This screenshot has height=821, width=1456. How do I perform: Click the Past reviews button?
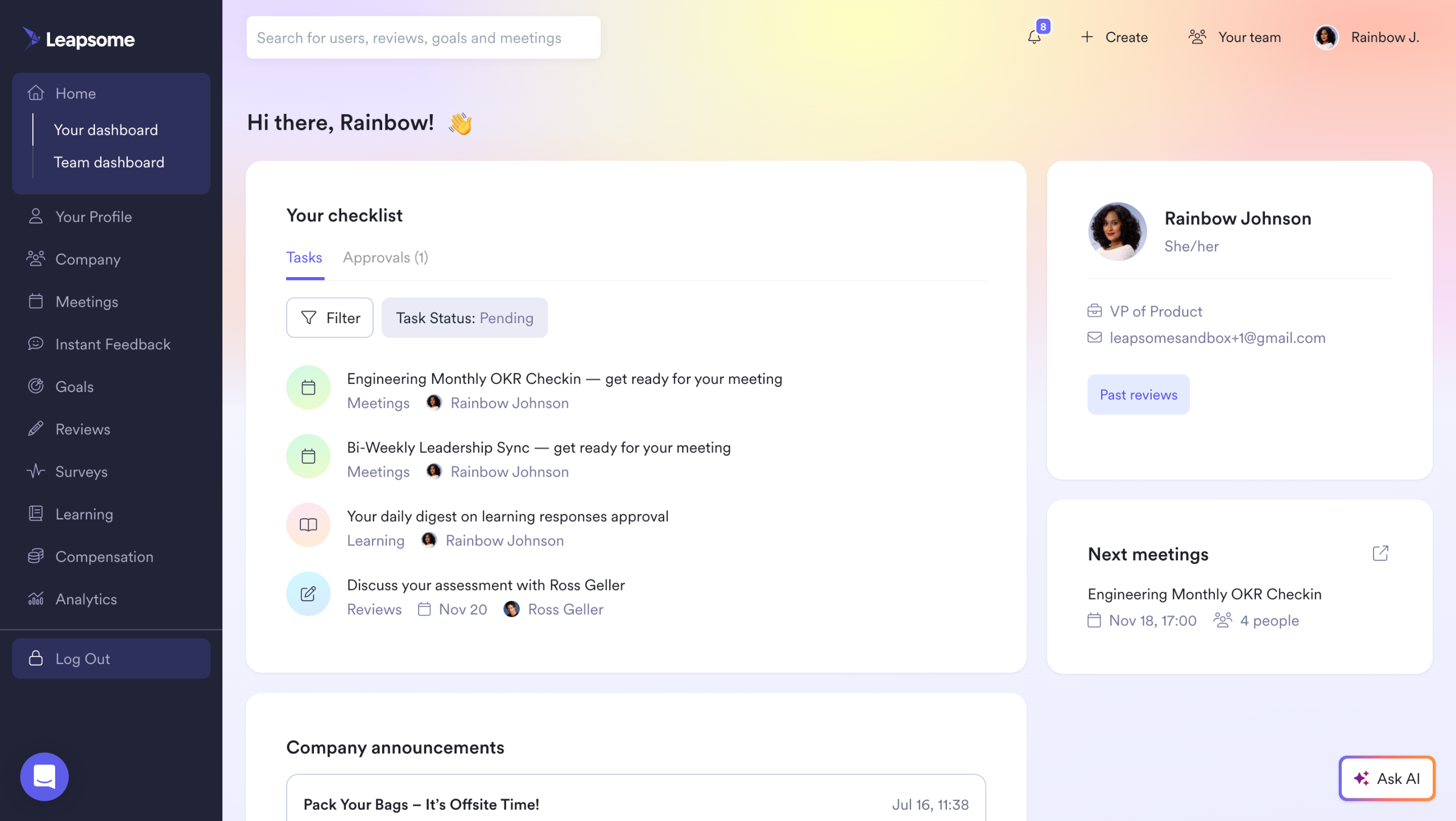(x=1138, y=394)
